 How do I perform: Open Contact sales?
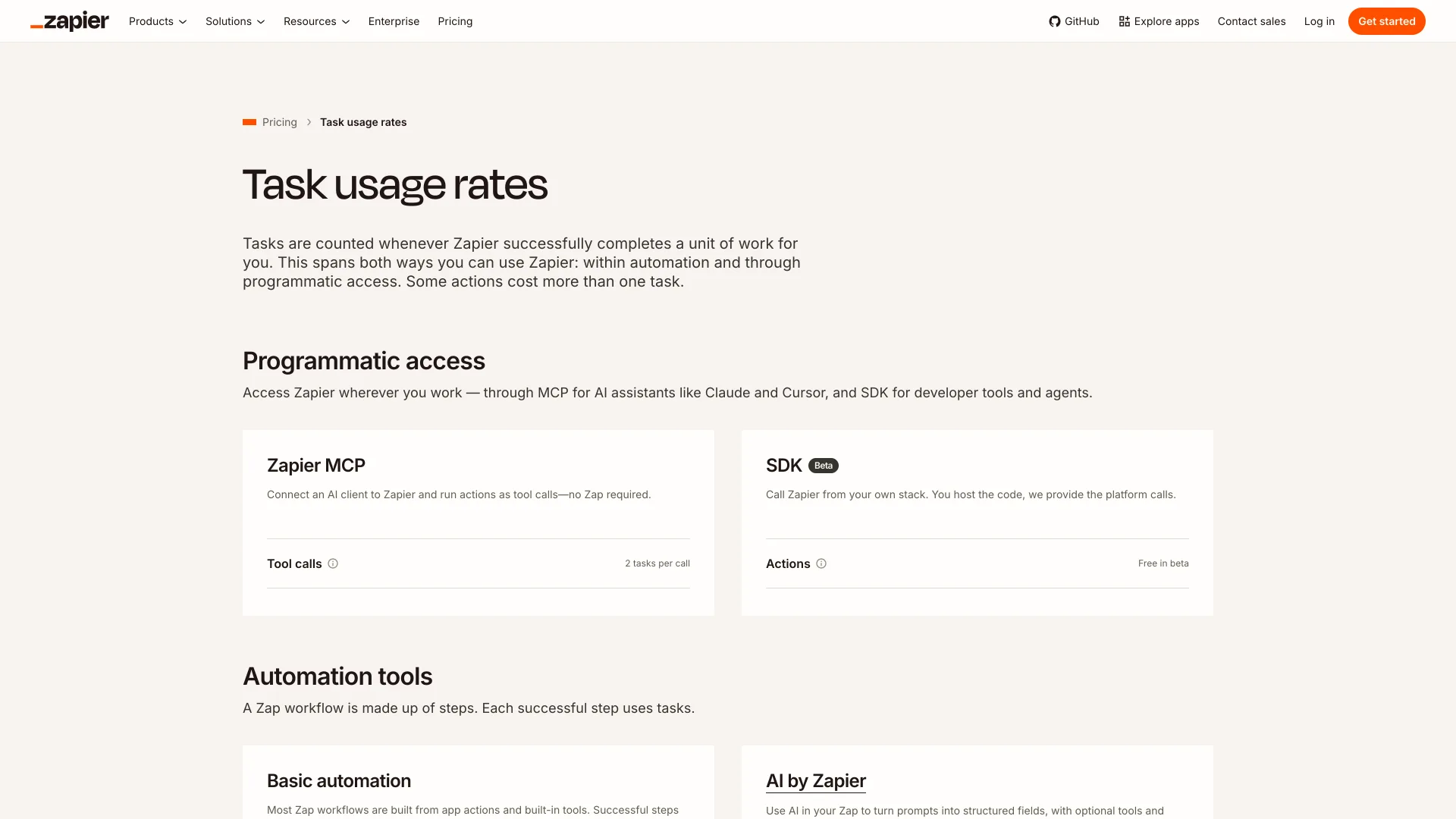click(1251, 21)
